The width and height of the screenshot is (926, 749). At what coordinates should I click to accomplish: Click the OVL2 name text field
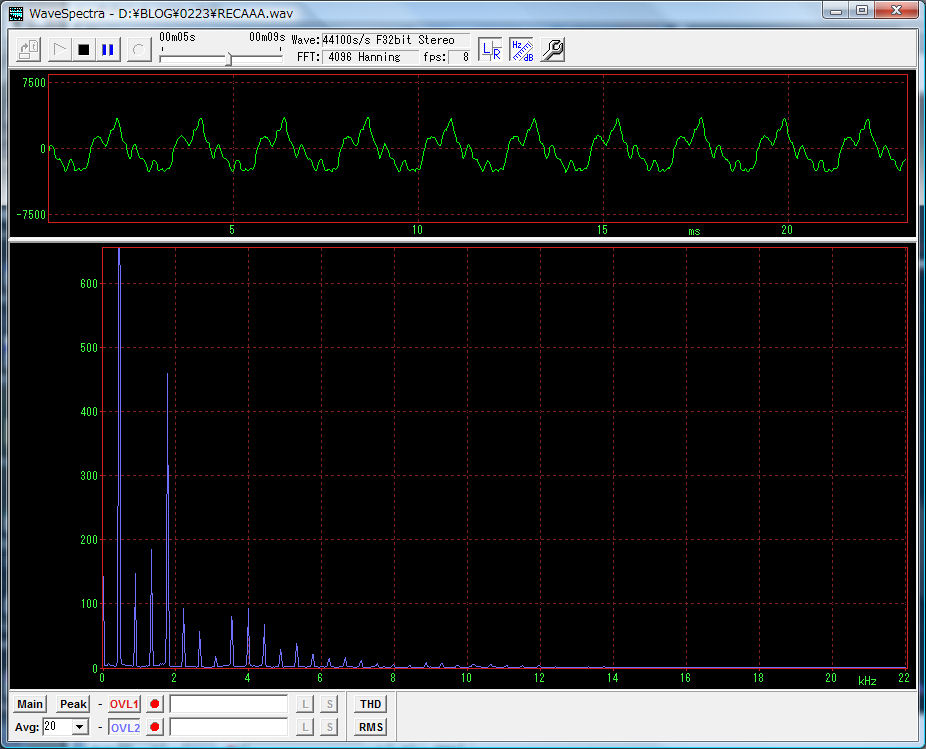229,727
